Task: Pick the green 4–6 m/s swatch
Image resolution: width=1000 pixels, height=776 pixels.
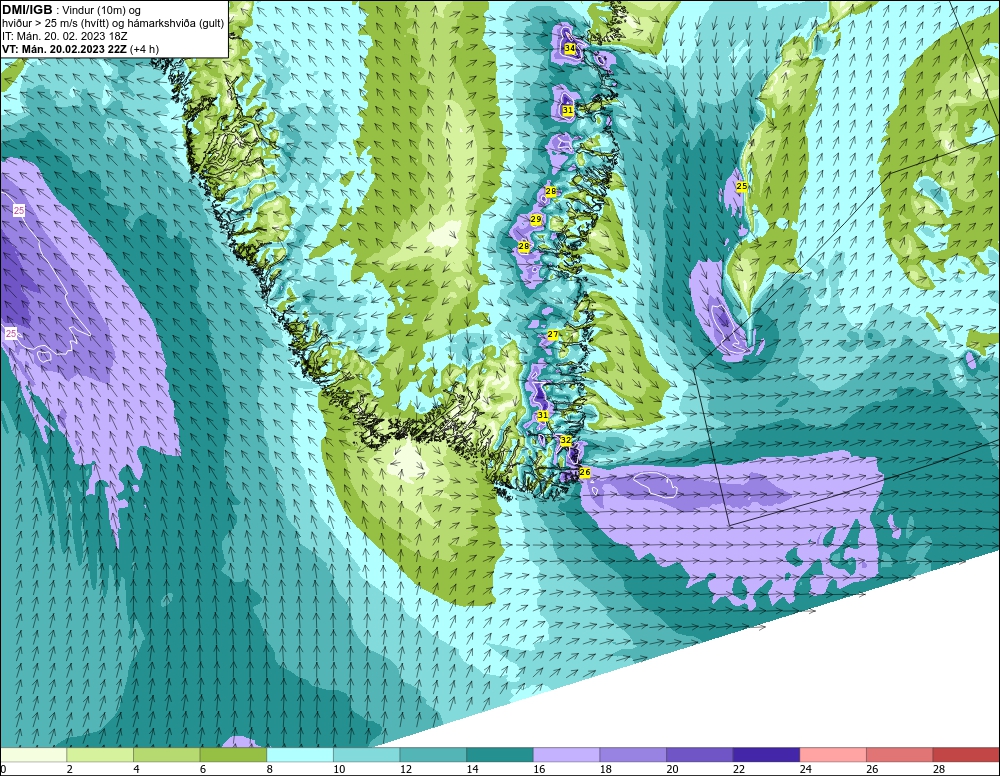Action: point(166,755)
